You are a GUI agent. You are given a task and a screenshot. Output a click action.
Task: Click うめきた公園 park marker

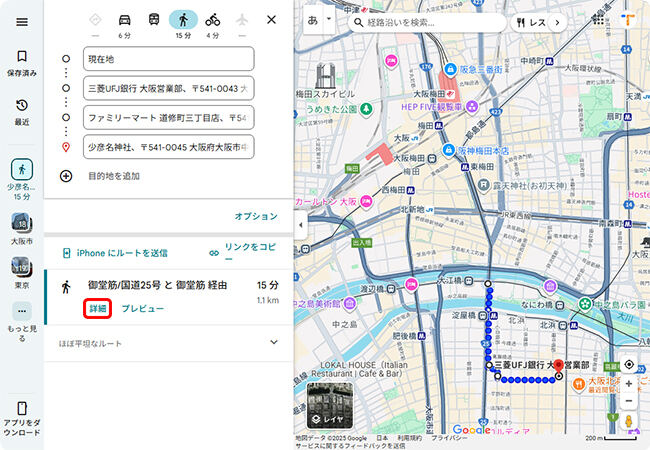(x=366, y=109)
